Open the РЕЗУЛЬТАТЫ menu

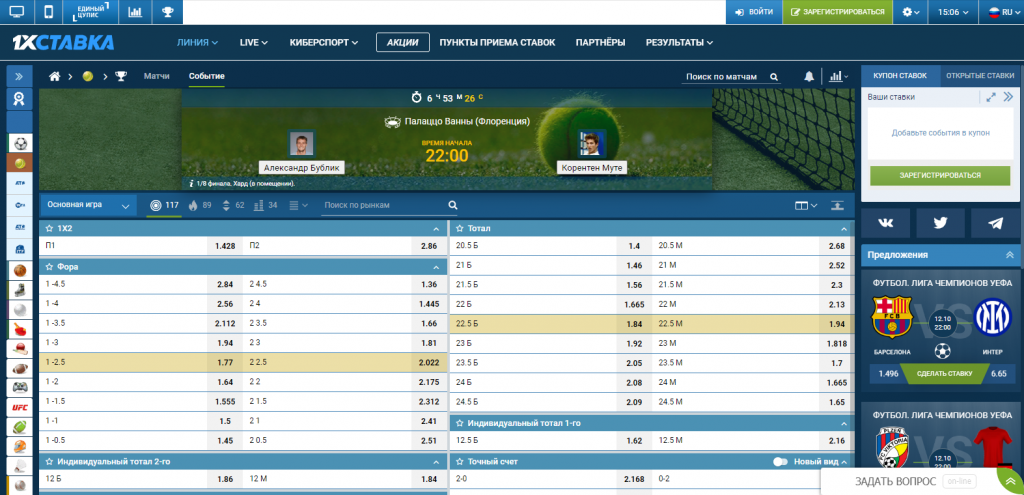(679, 43)
